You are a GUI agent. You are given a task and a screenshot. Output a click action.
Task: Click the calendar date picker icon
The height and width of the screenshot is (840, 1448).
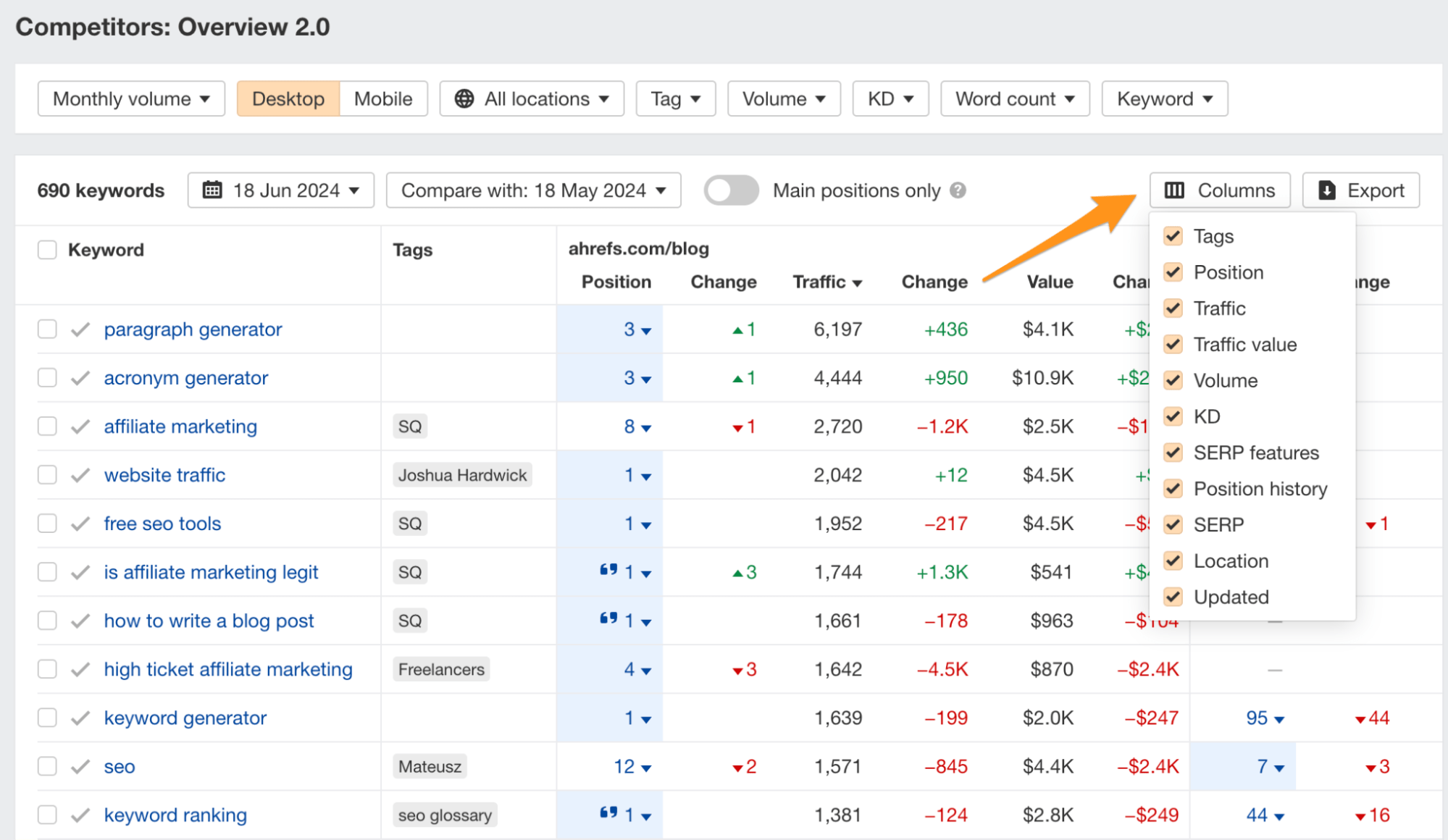[x=210, y=190]
